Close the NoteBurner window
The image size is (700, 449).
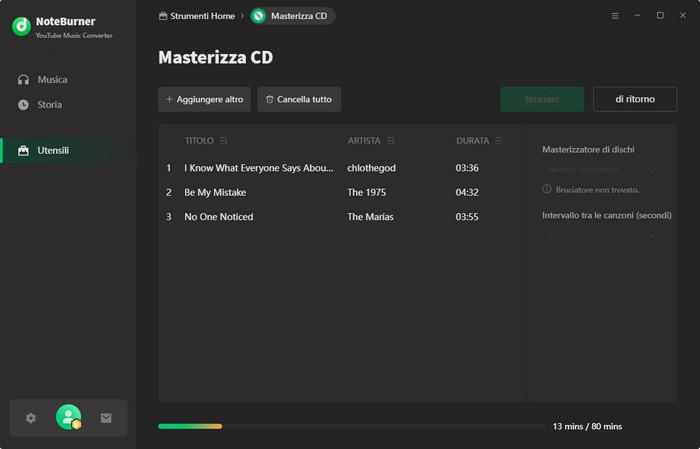pyautogui.click(x=683, y=15)
